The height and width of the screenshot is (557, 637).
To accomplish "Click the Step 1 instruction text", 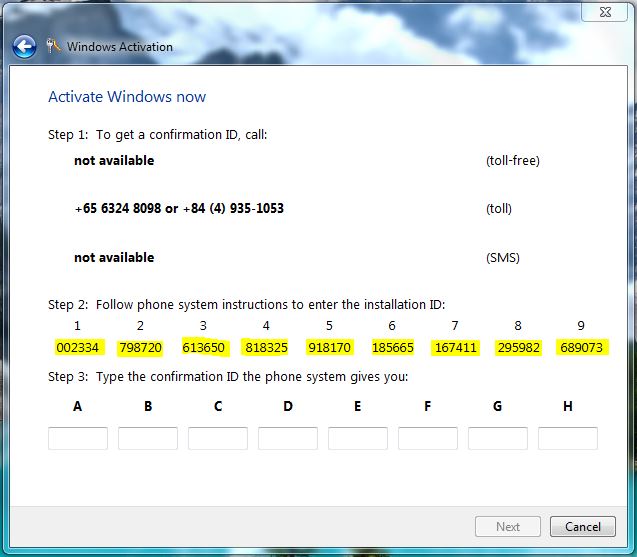I will coord(158,134).
